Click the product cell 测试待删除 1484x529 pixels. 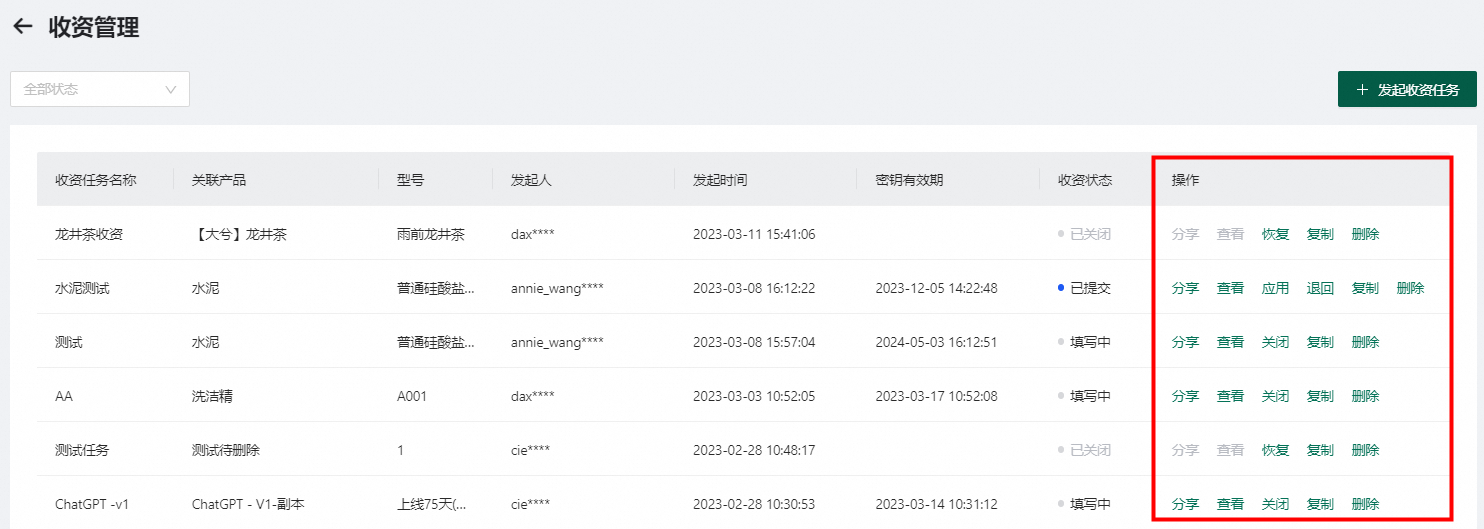pyautogui.click(x=226, y=450)
